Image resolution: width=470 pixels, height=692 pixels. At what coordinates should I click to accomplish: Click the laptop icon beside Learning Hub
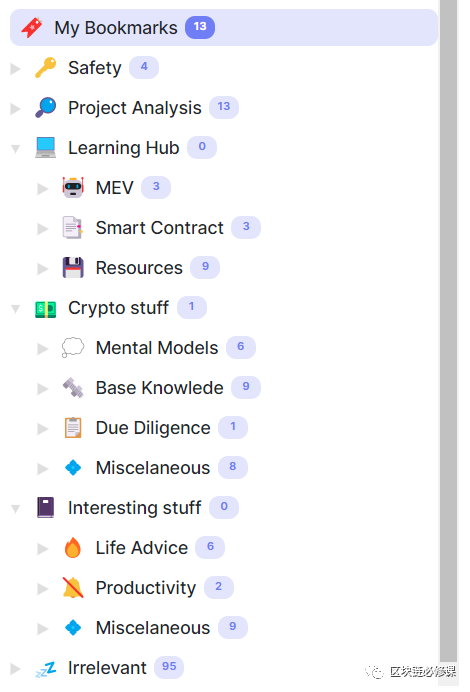coord(45,147)
